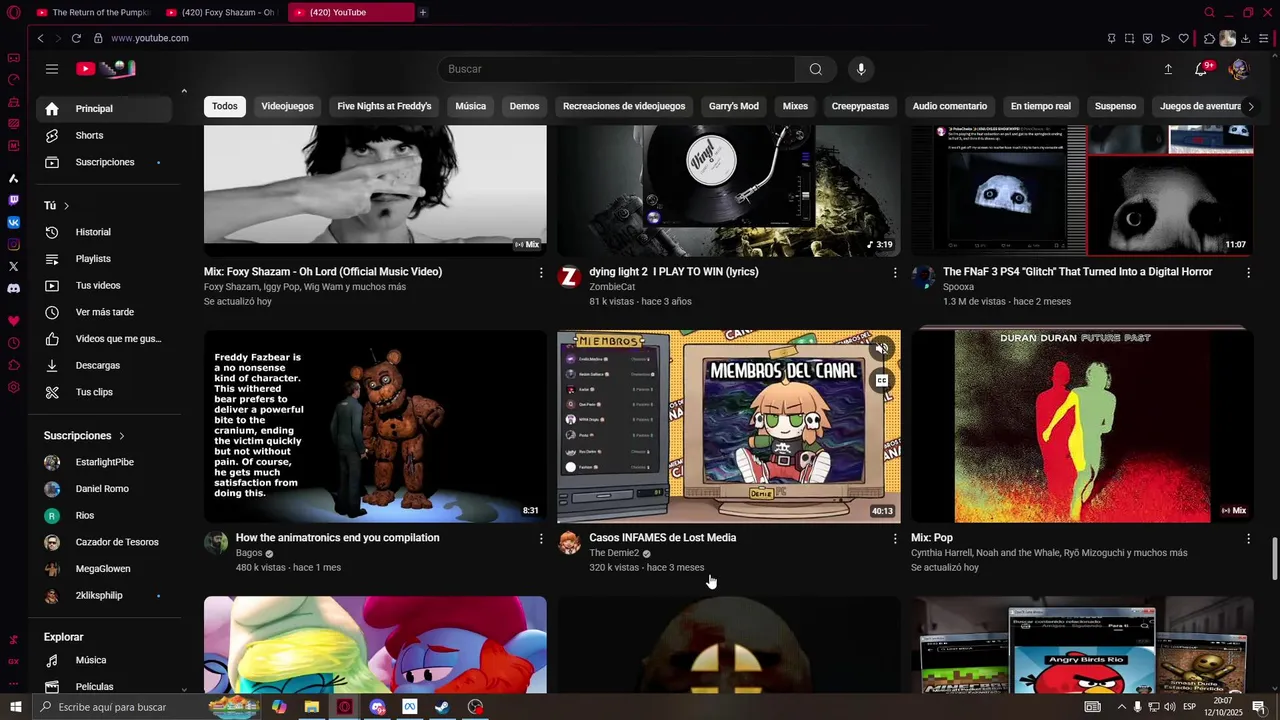Open Steam from the taskbar
Viewport: 1280px width, 720px height.
pyautogui.click(x=441, y=707)
